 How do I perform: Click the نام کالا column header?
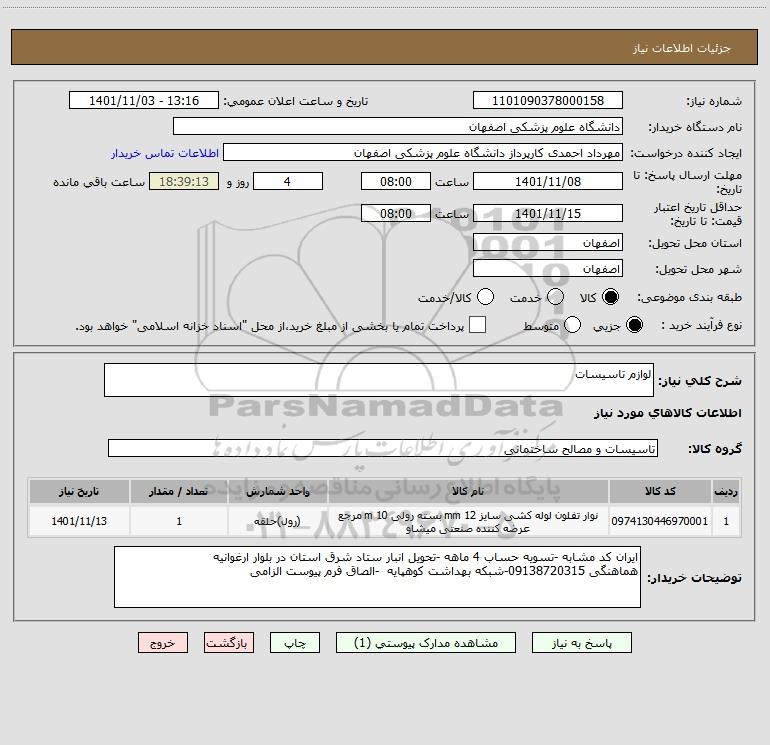click(x=468, y=491)
